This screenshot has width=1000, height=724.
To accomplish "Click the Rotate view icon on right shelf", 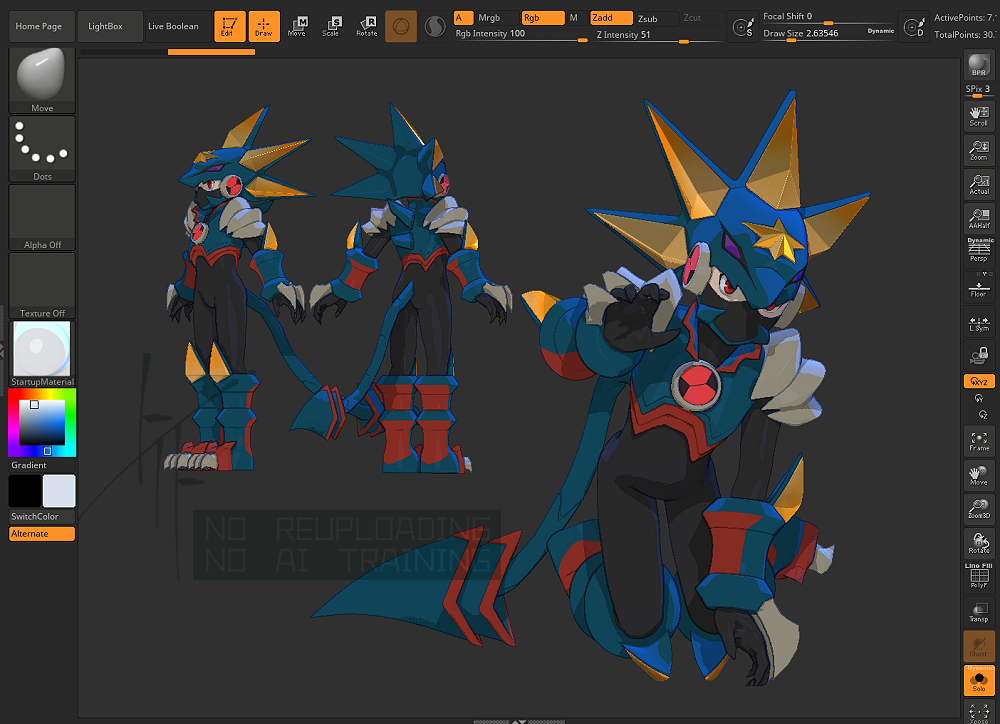I will click(979, 543).
